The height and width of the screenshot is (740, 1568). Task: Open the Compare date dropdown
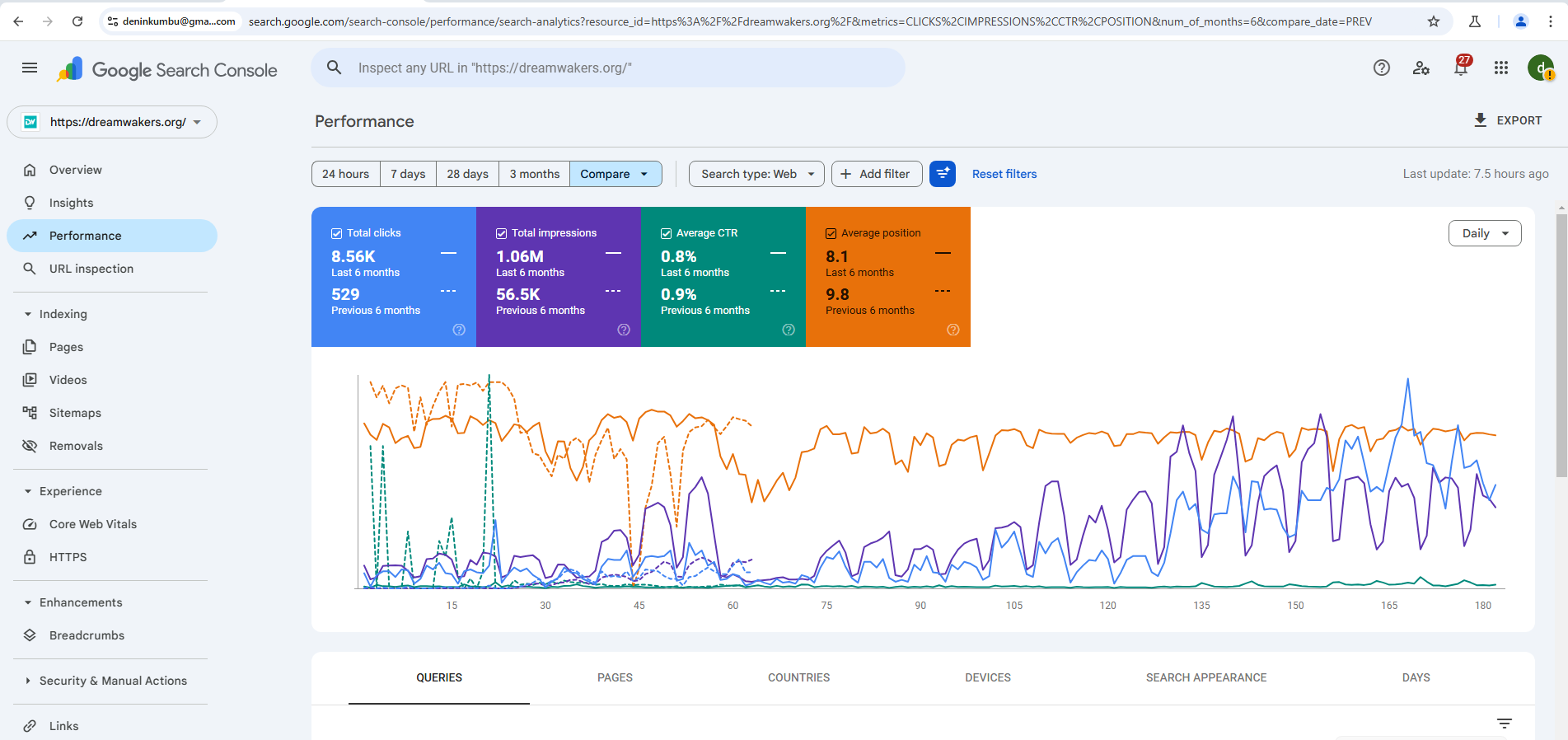tap(615, 174)
